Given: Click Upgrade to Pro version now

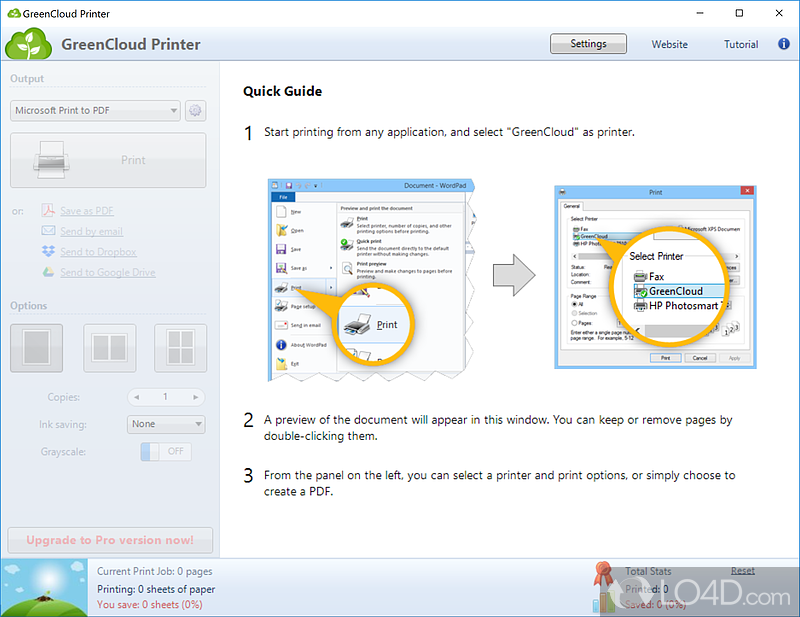Looking at the screenshot, I should pyautogui.click(x=110, y=540).
